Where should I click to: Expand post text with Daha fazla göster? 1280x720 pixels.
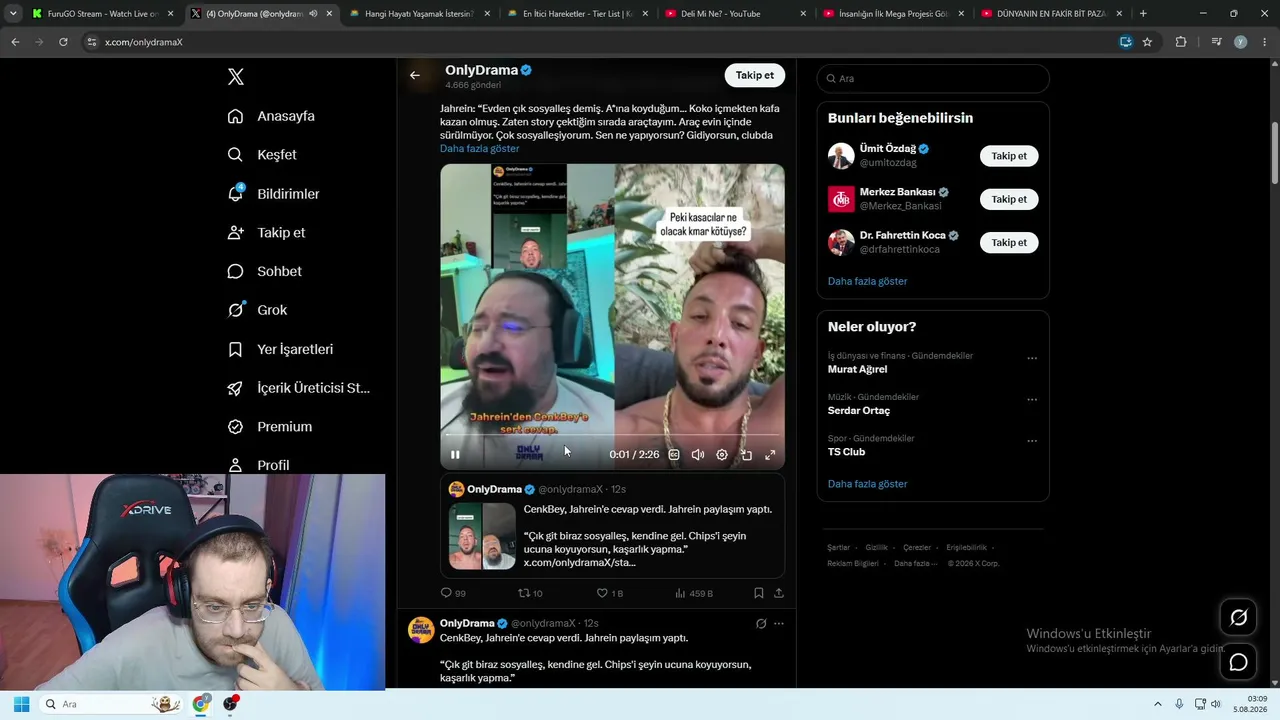pos(480,149)
